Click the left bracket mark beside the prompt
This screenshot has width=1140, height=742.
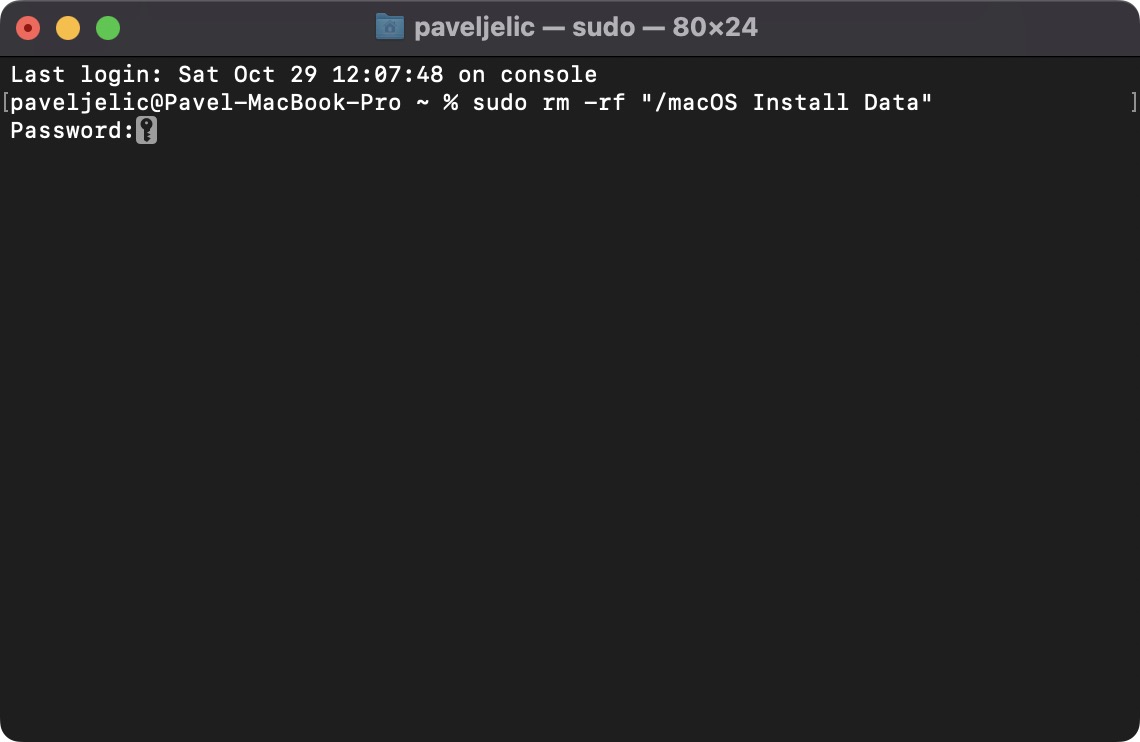click(x=5, y=102)
